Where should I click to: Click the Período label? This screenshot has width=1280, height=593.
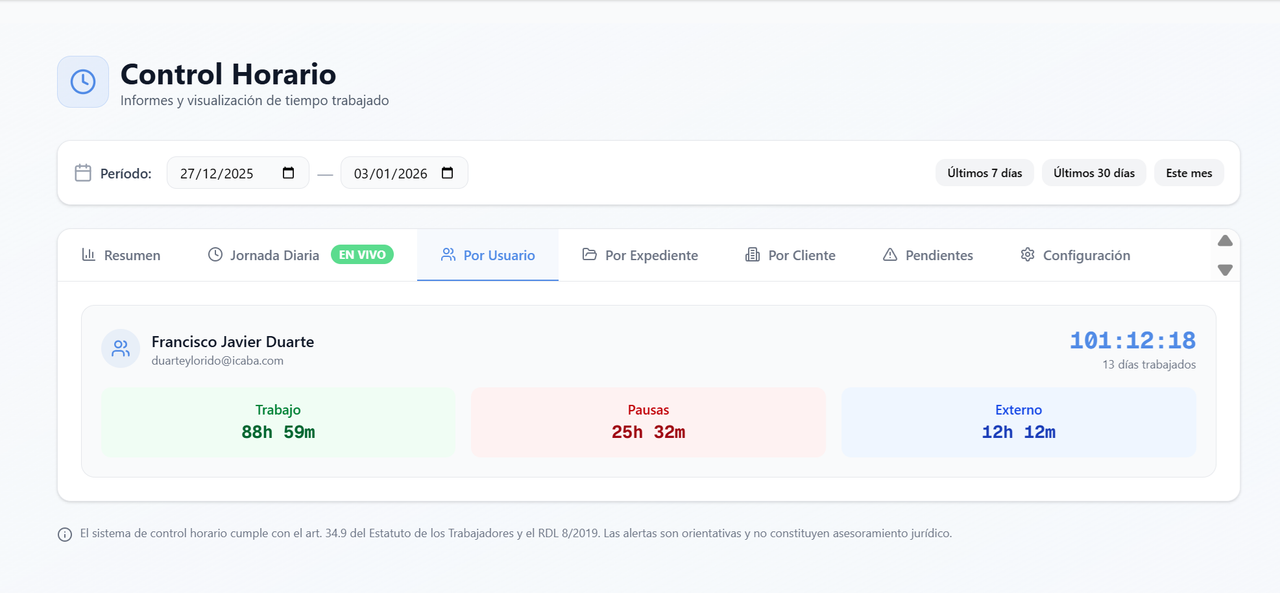coord(126,173)
